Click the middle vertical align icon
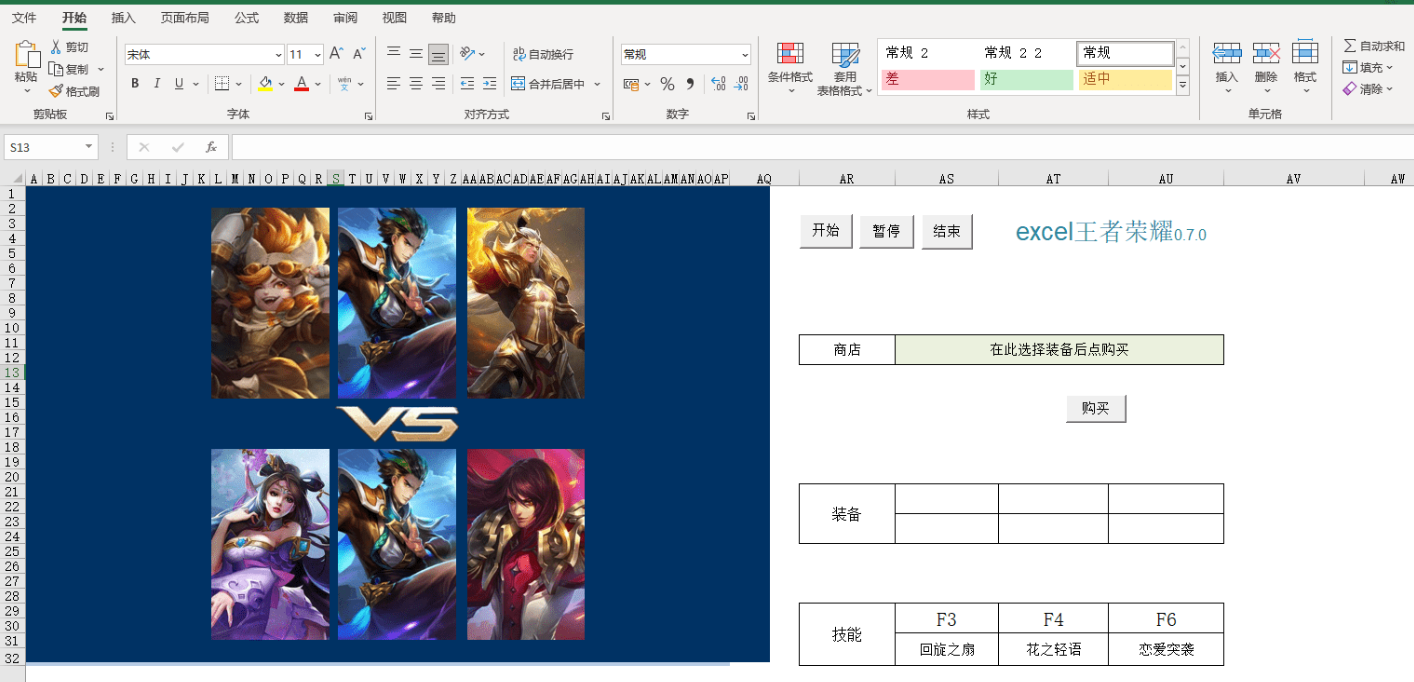 416,54
